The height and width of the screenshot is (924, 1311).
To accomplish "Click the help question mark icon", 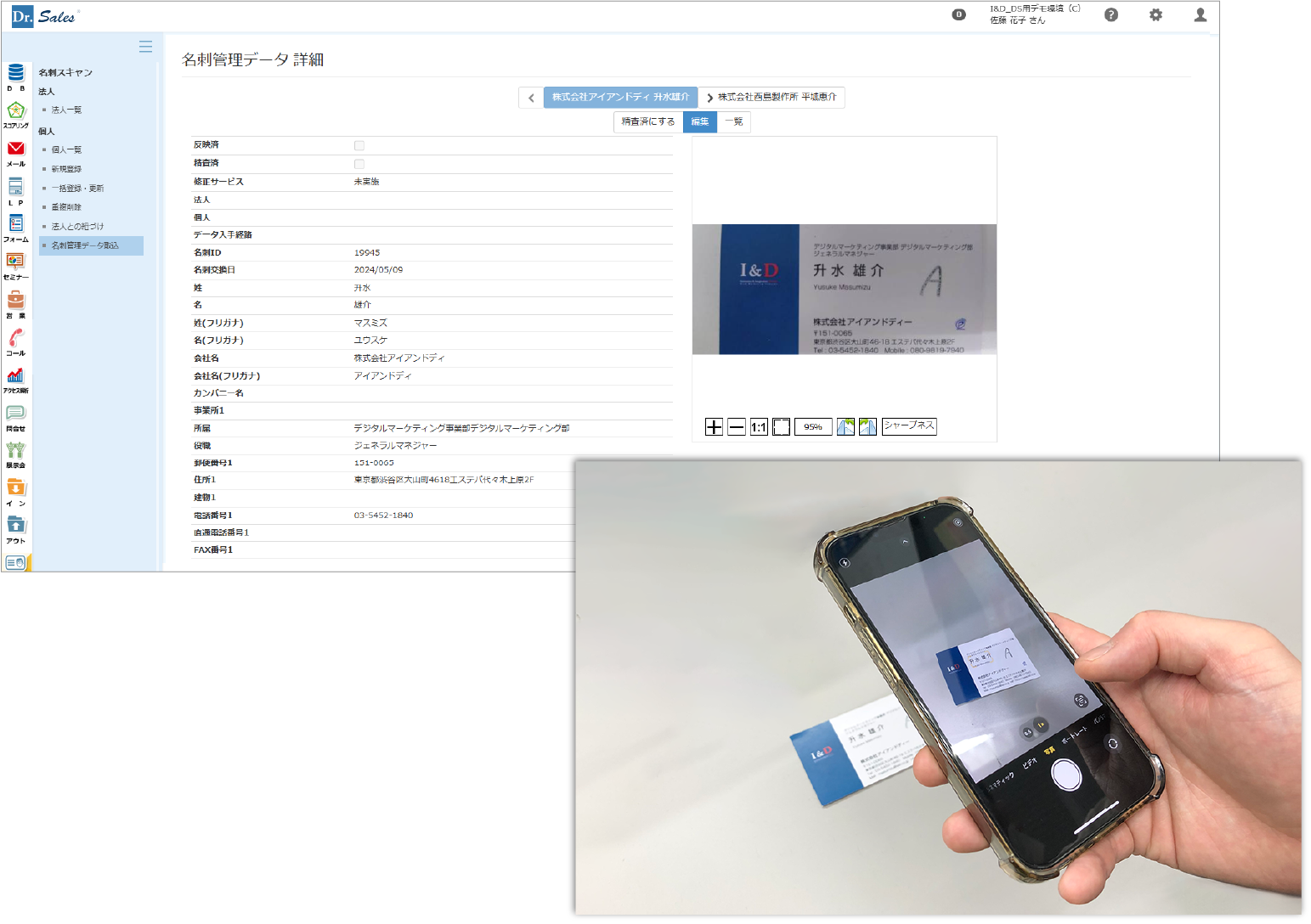I will click(1111, 15).
